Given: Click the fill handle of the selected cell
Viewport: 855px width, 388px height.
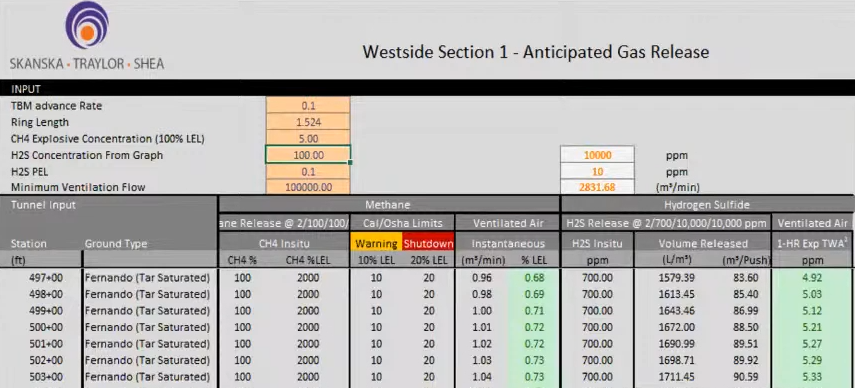Looking at the screenshot, I should [350, 162].
